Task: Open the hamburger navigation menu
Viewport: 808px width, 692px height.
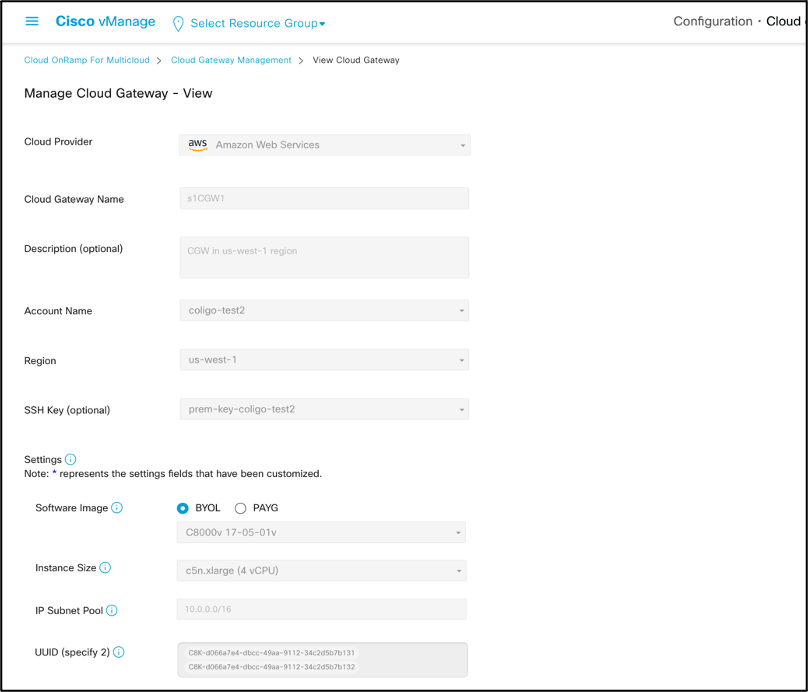Action: pyautogui.click(x=32, y=22)
